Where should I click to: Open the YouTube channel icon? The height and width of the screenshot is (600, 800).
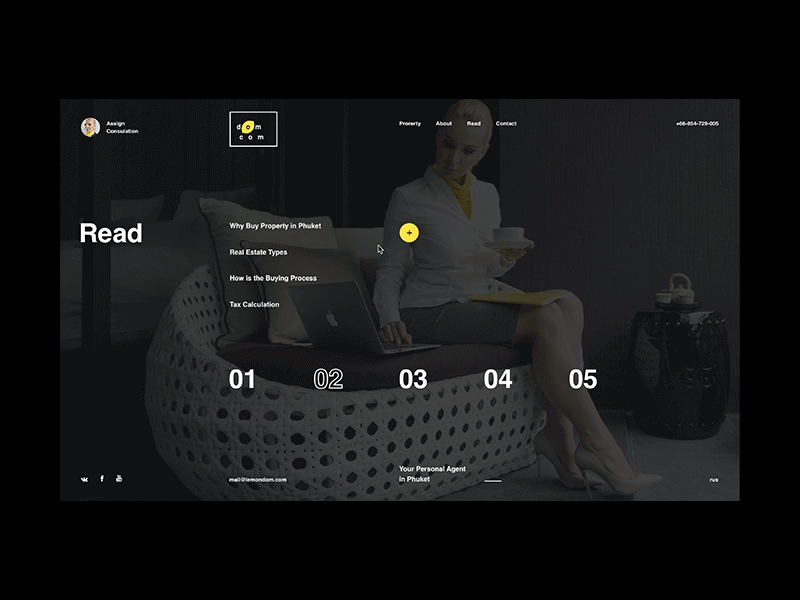(x=119, y=478)
